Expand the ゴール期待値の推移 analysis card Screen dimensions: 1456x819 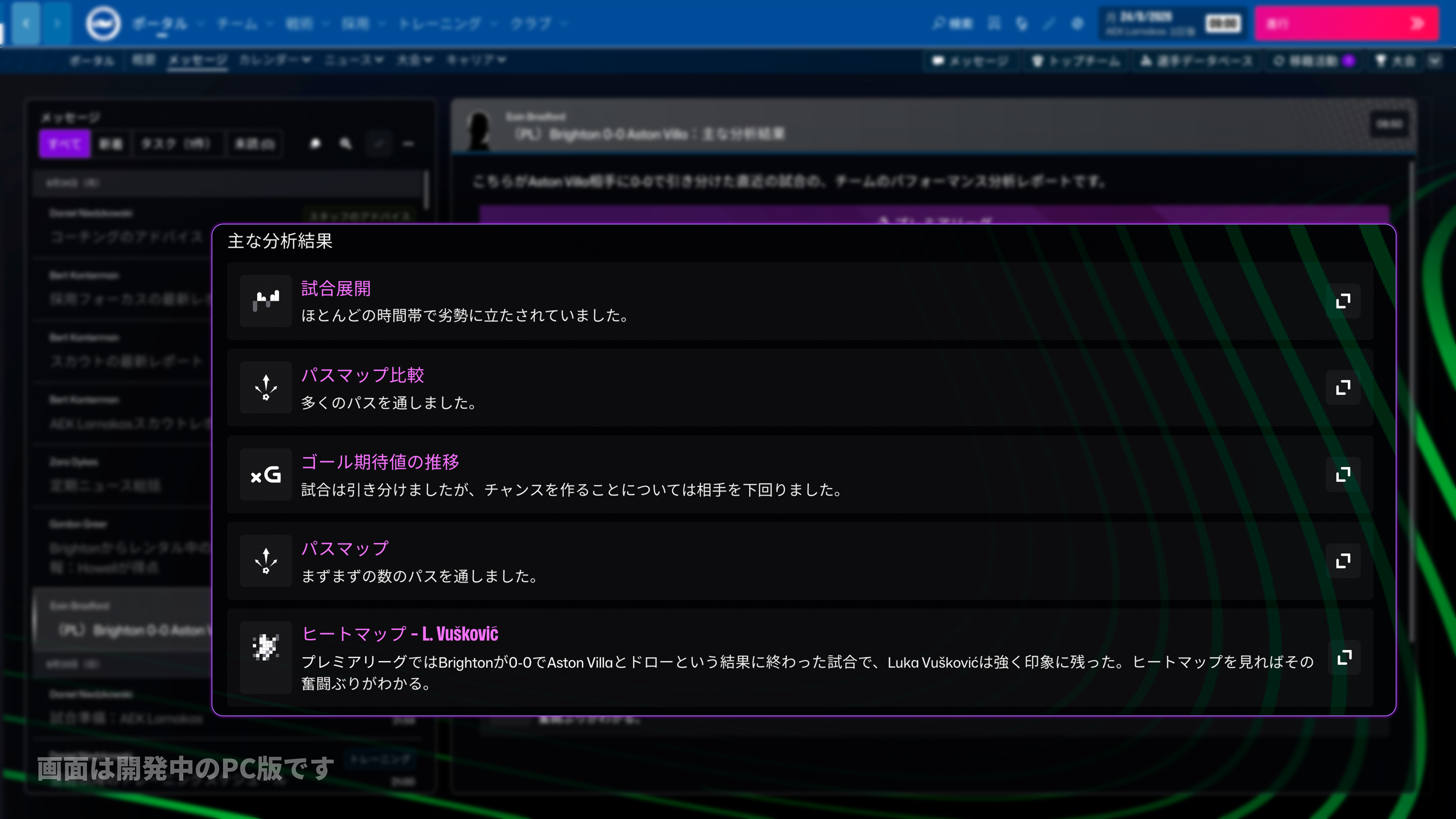click(1343, 474)
